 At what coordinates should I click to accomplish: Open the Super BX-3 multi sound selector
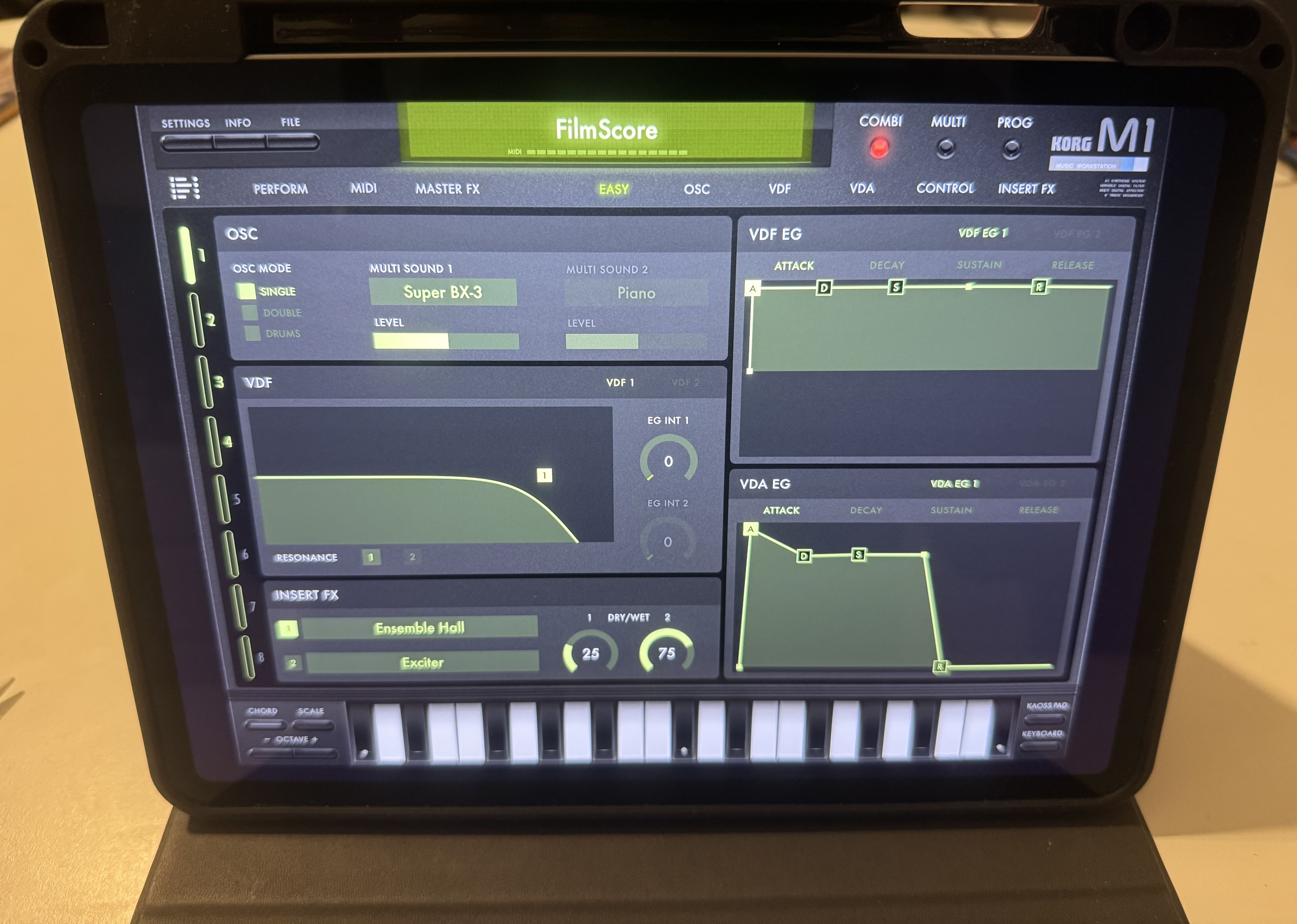click(x=443, y=292)
